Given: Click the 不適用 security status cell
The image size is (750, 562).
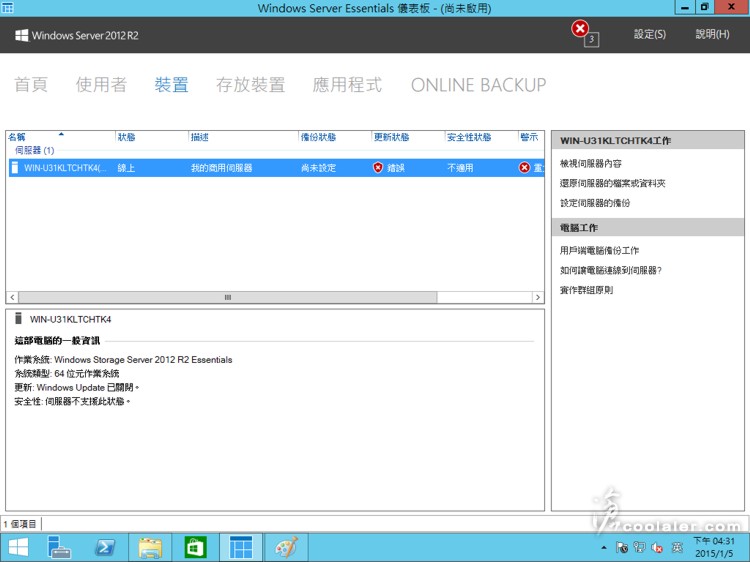Looking at the screenshot, I should (x=460, y=168).
